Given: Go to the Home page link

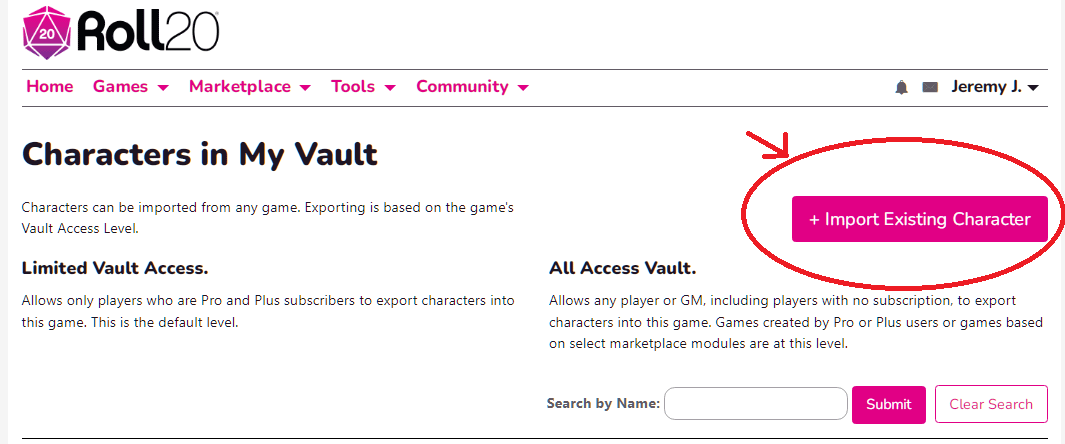Looking at the screenshot, I should tap(50, 87).
